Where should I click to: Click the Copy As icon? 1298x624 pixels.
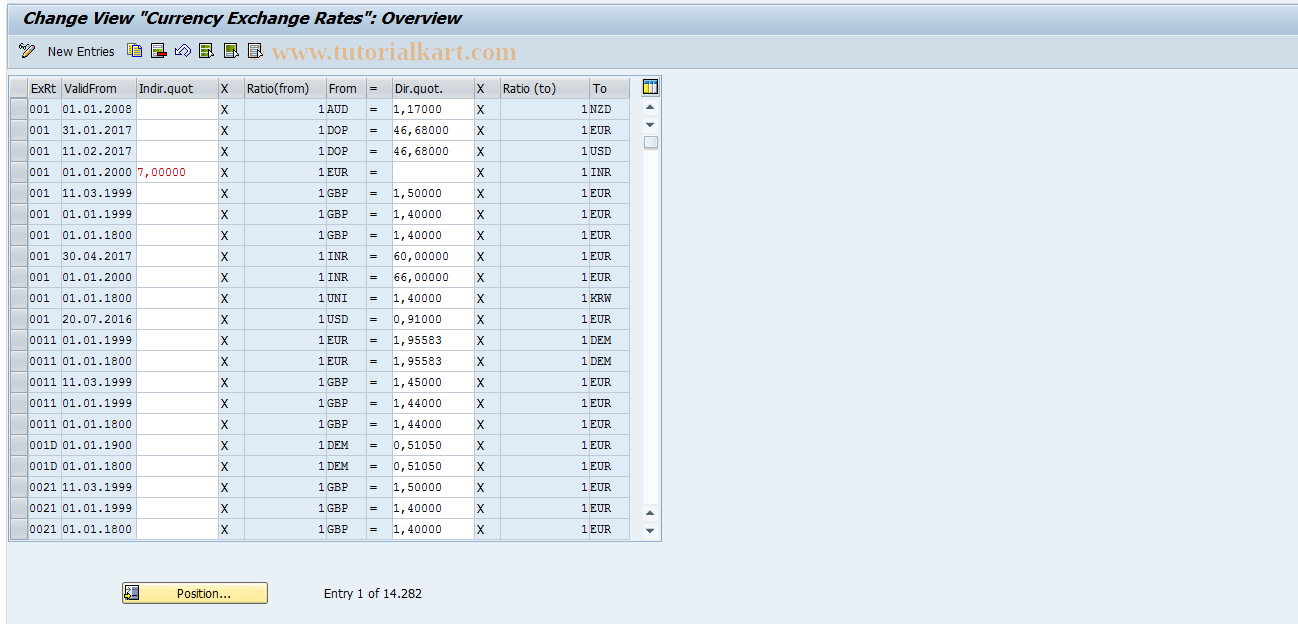pyautogui.click(x=134, y=51)
